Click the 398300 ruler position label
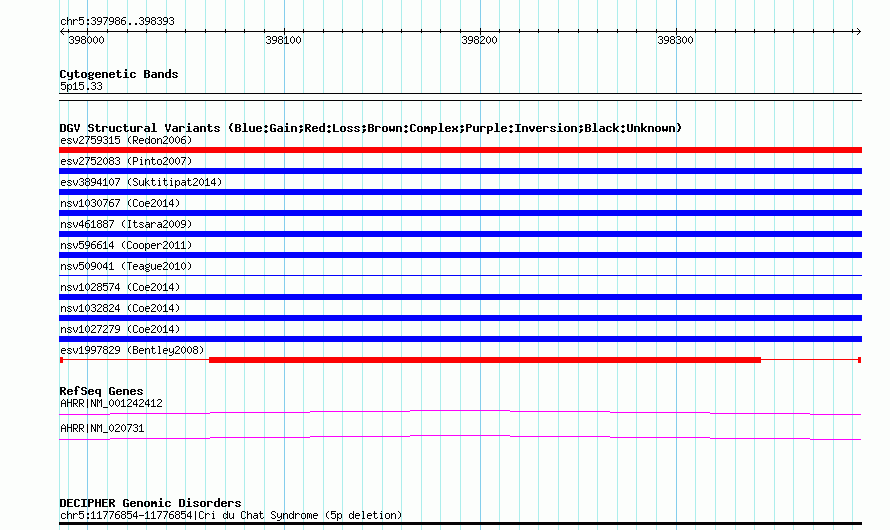 (x=675, y=40)
